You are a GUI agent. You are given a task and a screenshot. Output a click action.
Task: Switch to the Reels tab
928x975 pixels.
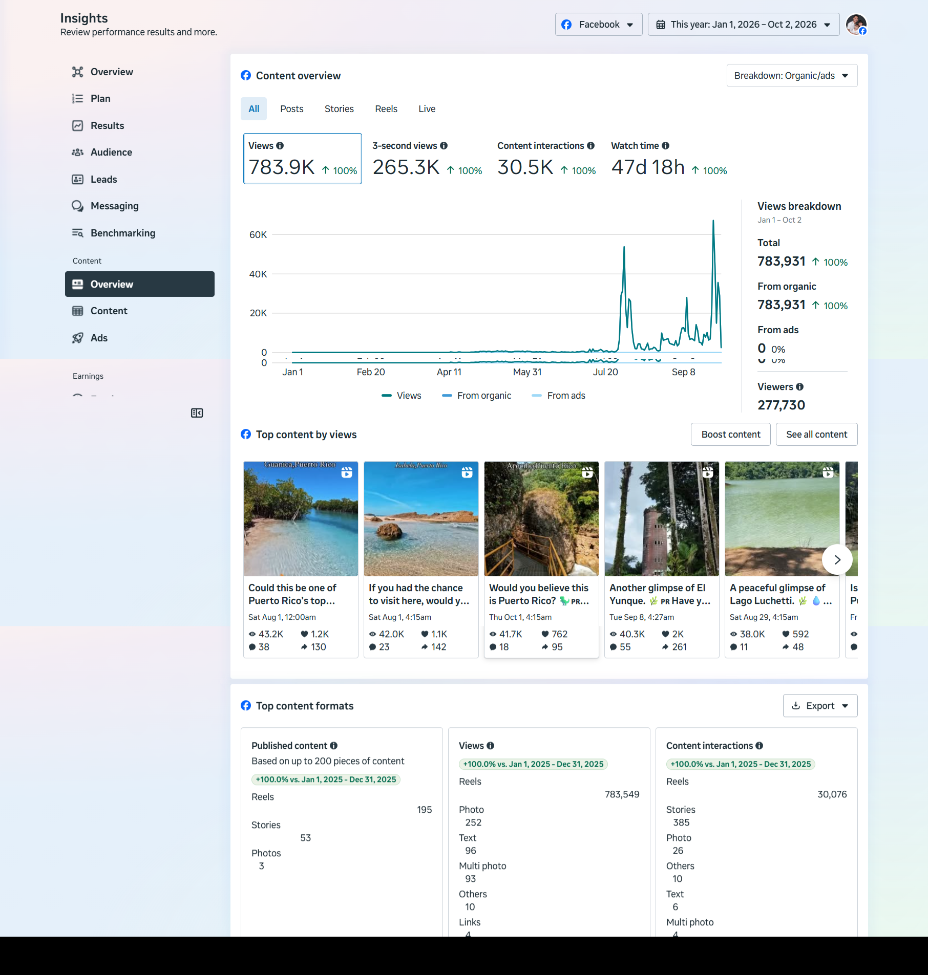pos(386,109)
